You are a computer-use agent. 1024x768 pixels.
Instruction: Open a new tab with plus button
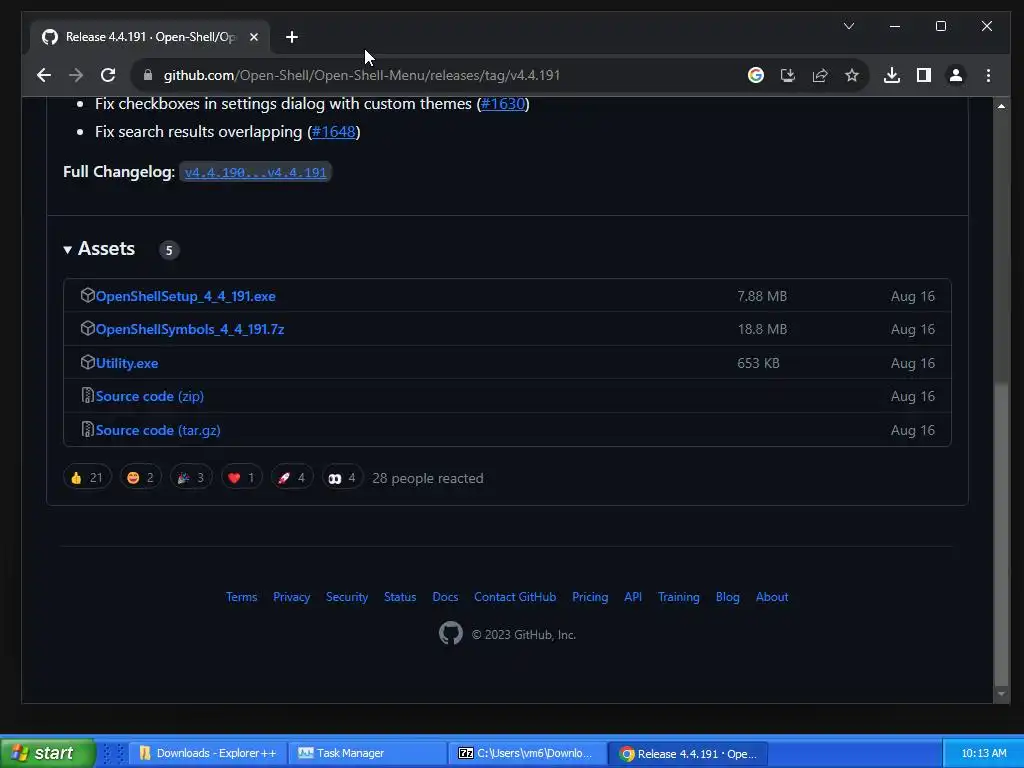[x=292, y=37]
